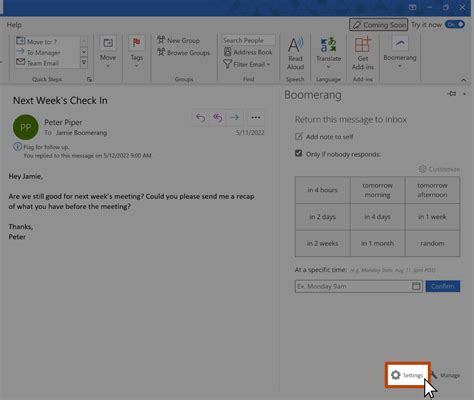
Task: Expand the Quick Steps gallery list
Action: click(84, 62)
